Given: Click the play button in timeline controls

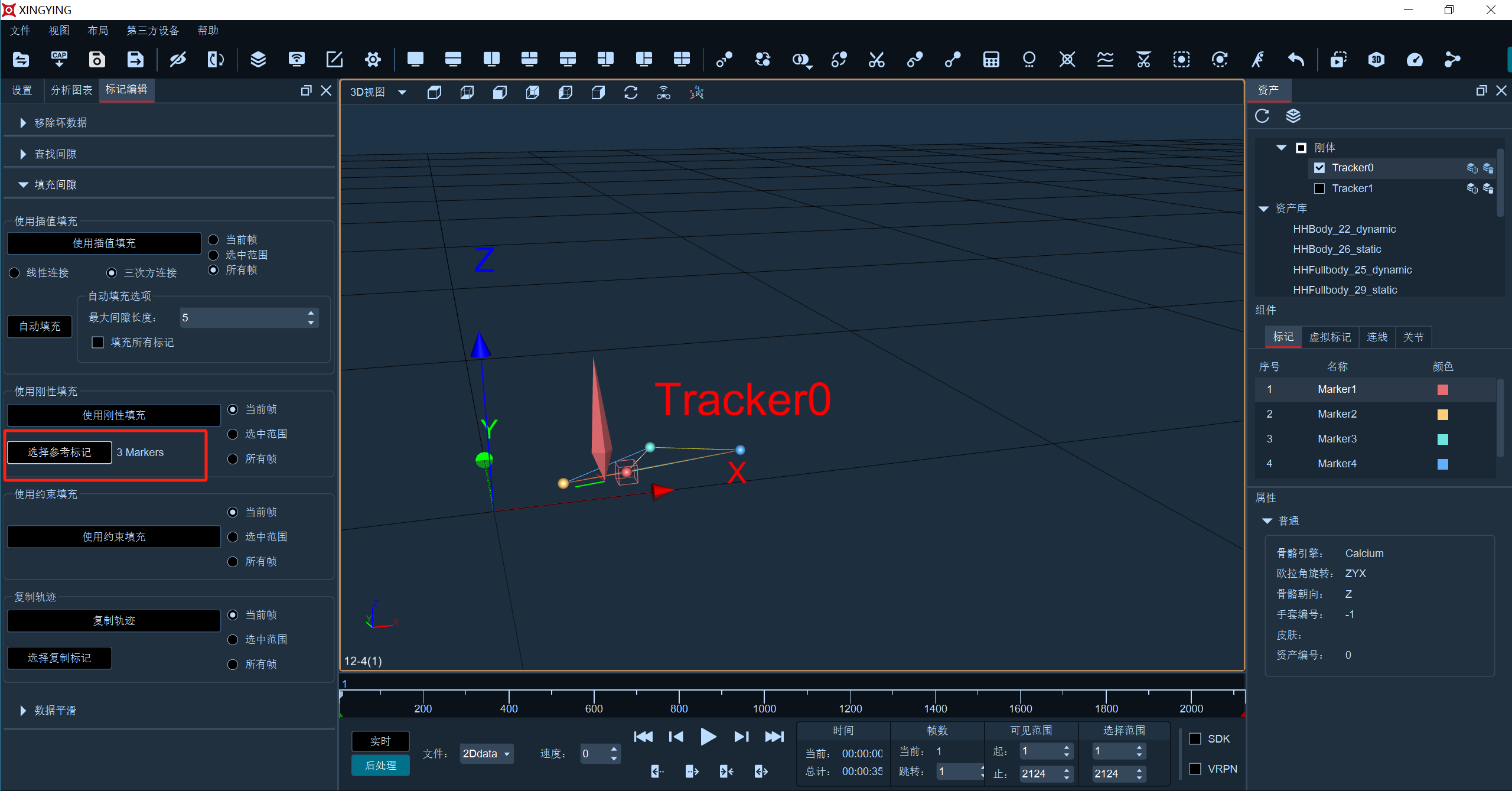Looking at the screenshot, I should (708, 737).
